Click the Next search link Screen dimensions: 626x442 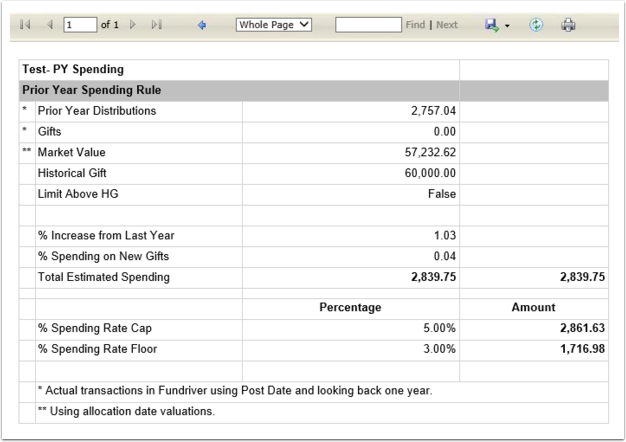[x=447, y=25]
